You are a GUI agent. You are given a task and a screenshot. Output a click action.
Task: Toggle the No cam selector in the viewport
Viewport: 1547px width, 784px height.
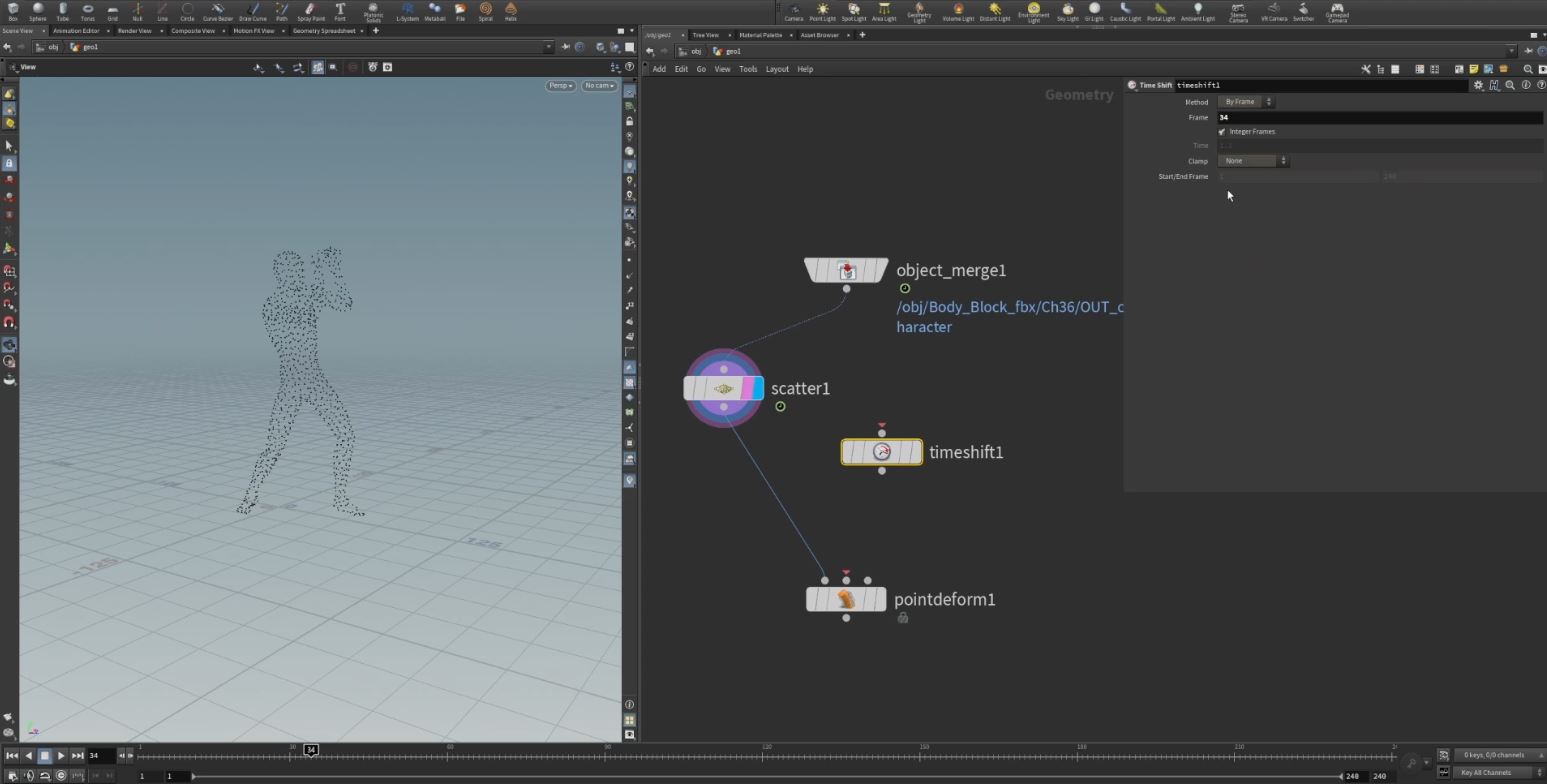click(x=598, y=85)
